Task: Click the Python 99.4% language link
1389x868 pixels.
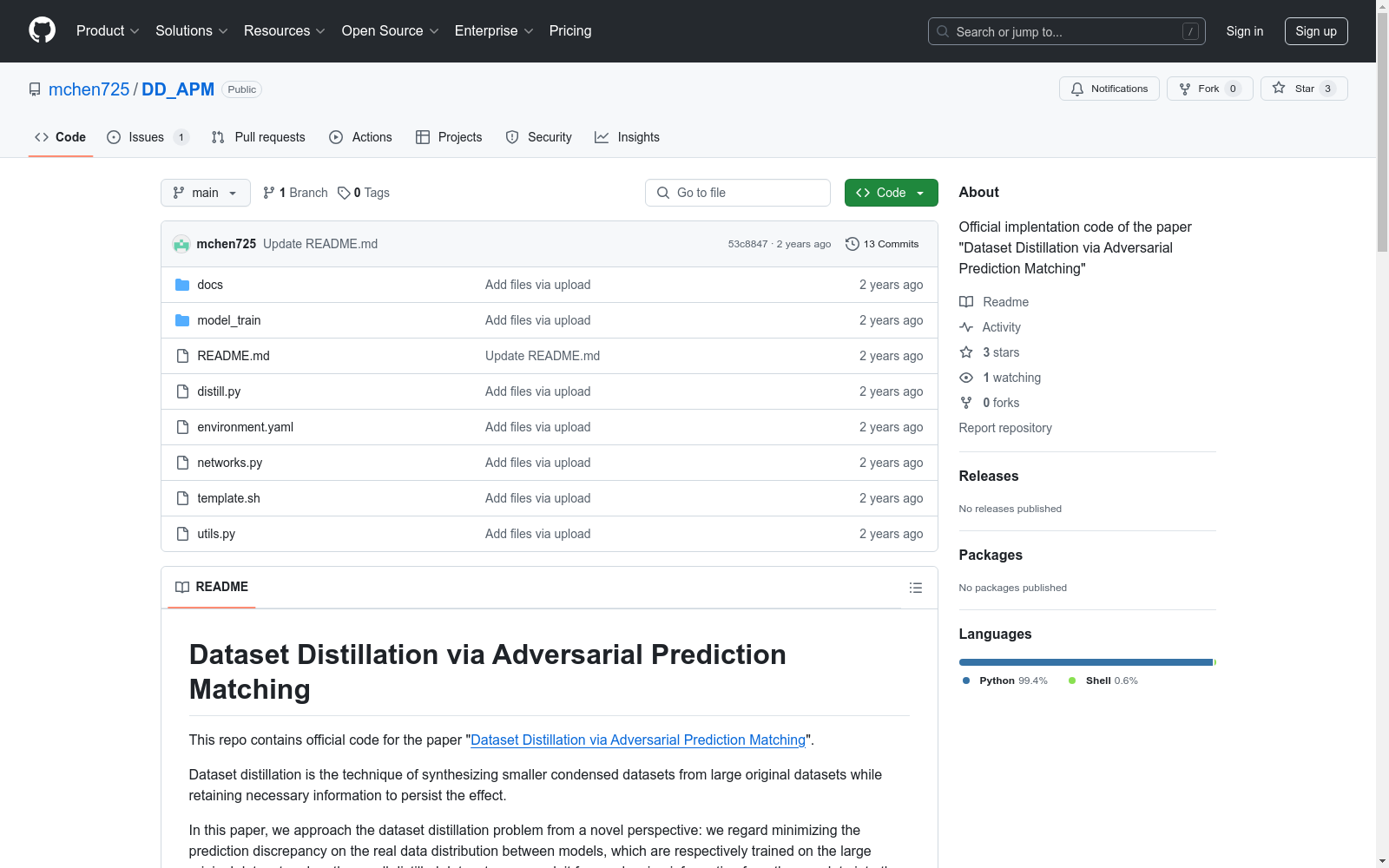Action: (x=1005, y=681)
